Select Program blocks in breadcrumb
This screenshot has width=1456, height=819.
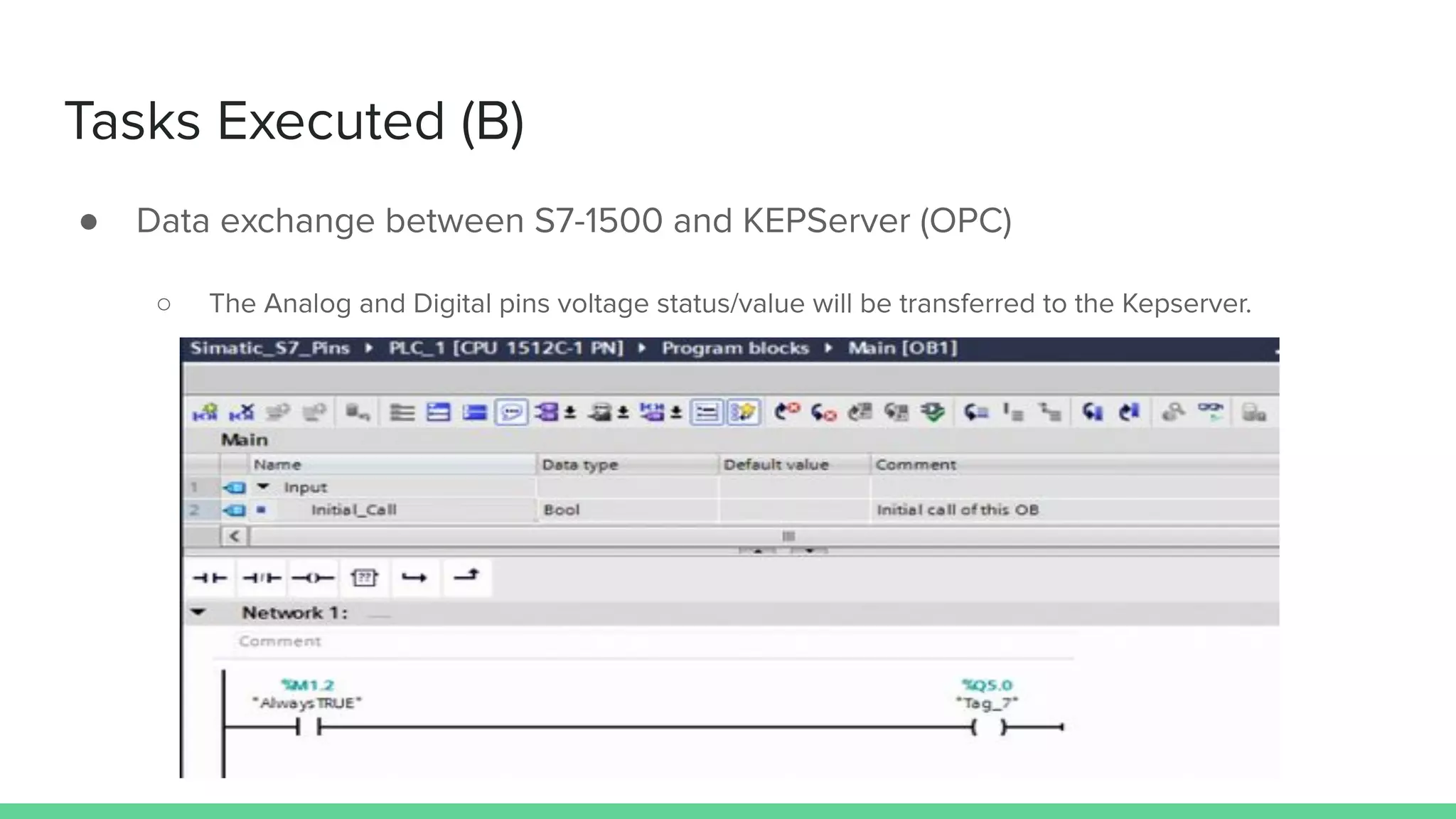(735, 348)
